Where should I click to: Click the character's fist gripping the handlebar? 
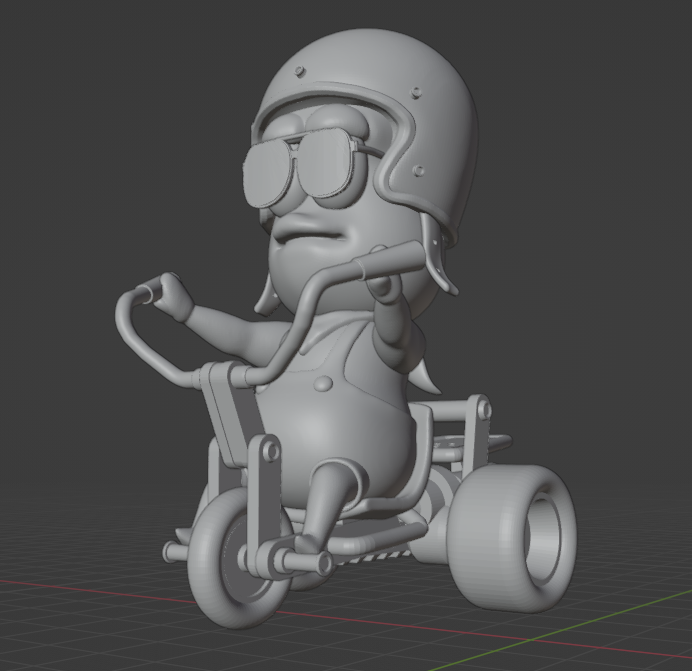coord(176,297)
